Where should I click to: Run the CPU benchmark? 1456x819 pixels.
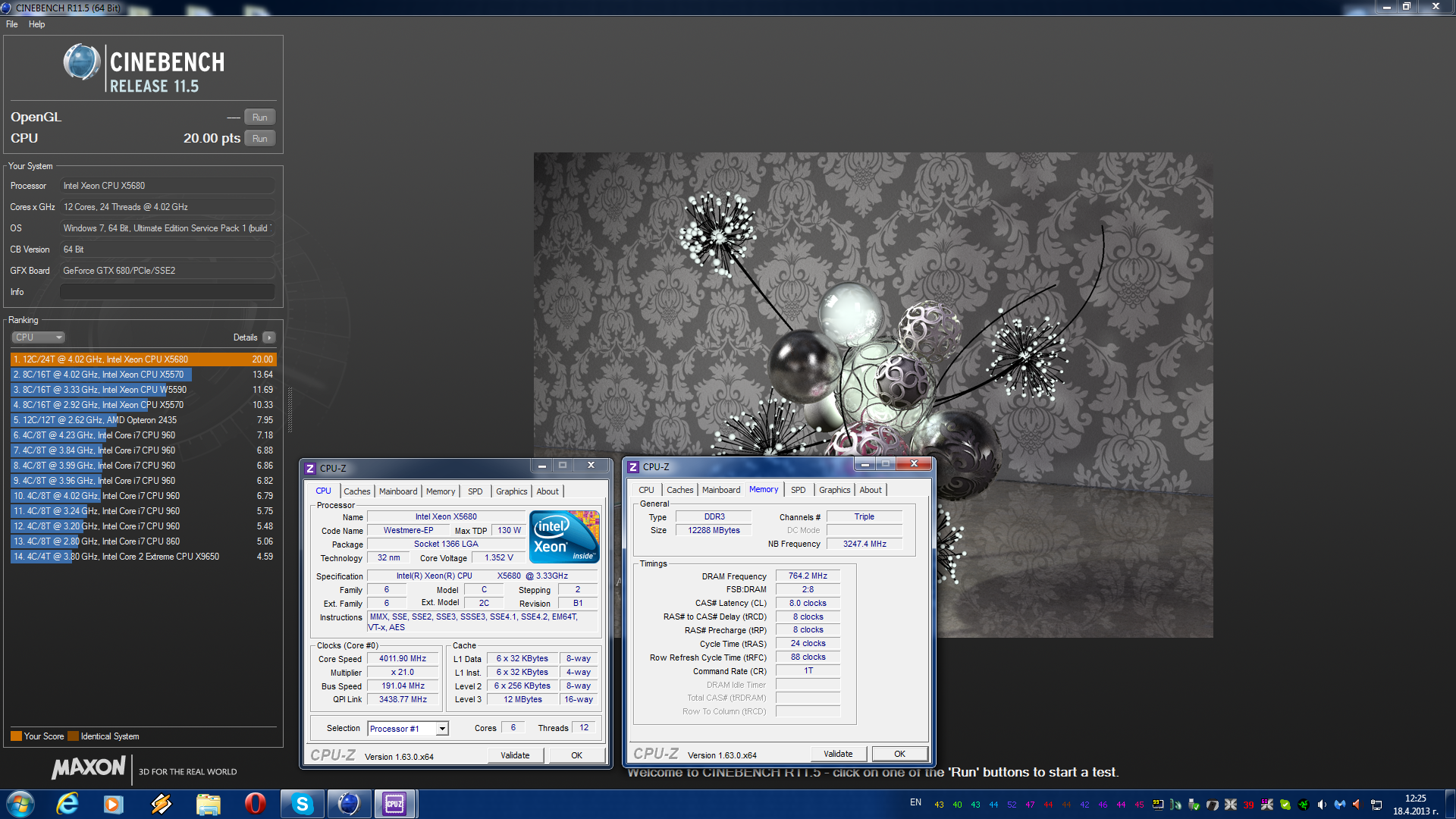[260, 139]
